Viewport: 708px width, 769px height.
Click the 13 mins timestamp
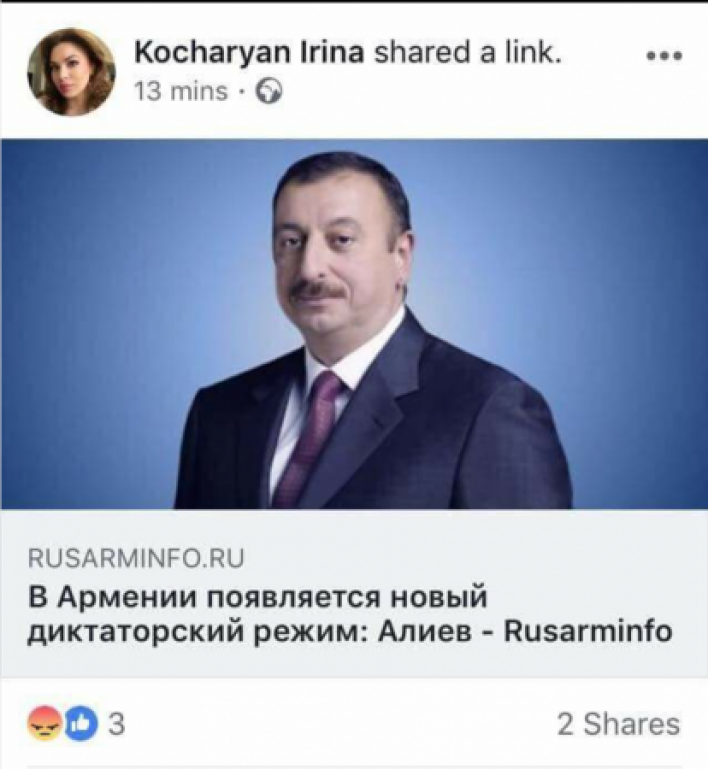pos(181,92)
